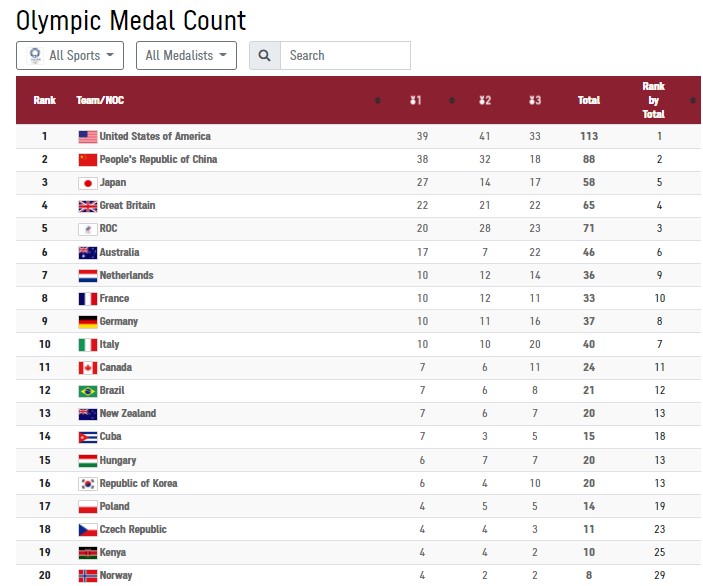Open the All Medalists dropdown
The height and width of the screenshot is (586, 703).
coord(186,56)
